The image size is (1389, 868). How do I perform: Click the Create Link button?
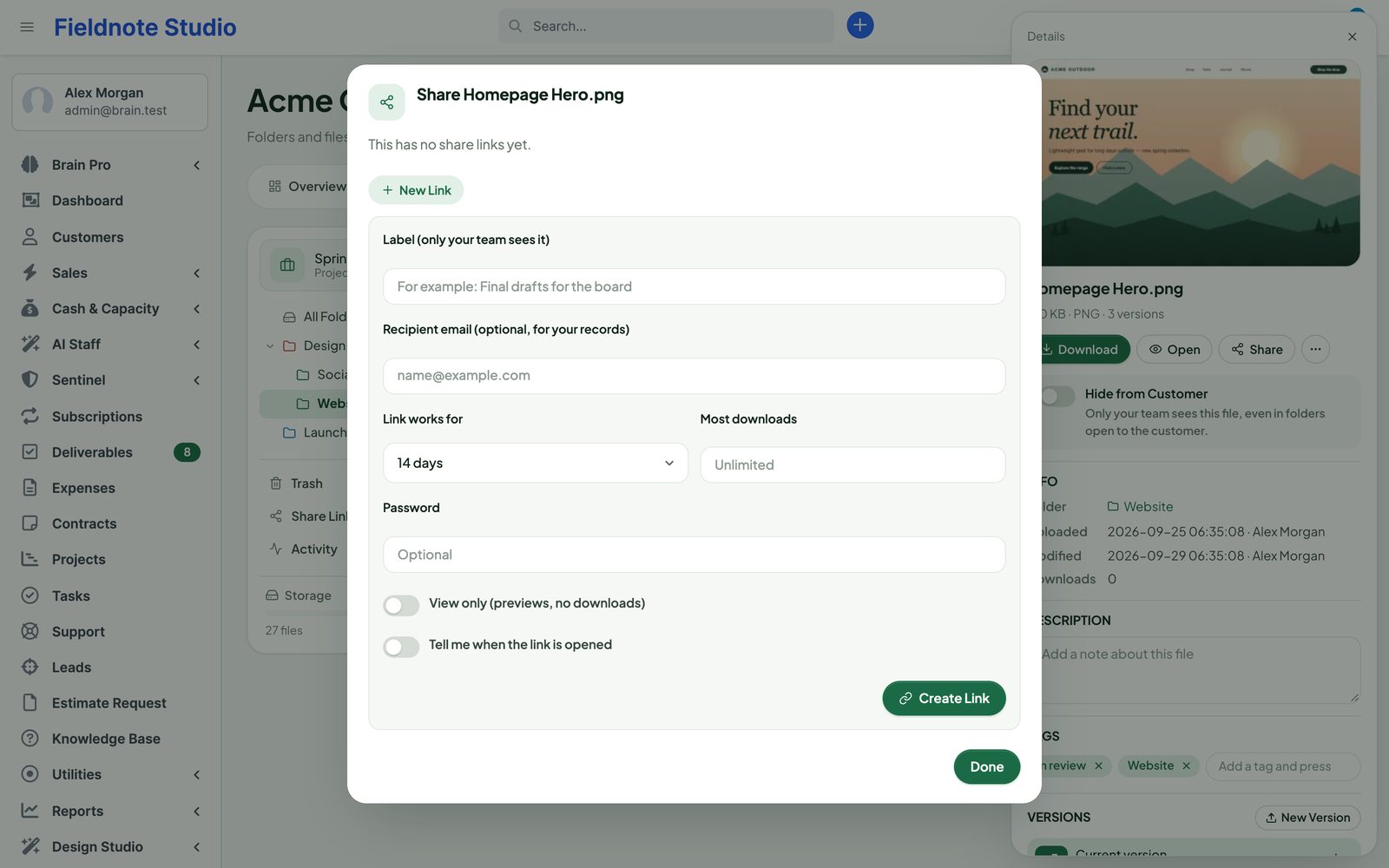click(x=944, y=699)
